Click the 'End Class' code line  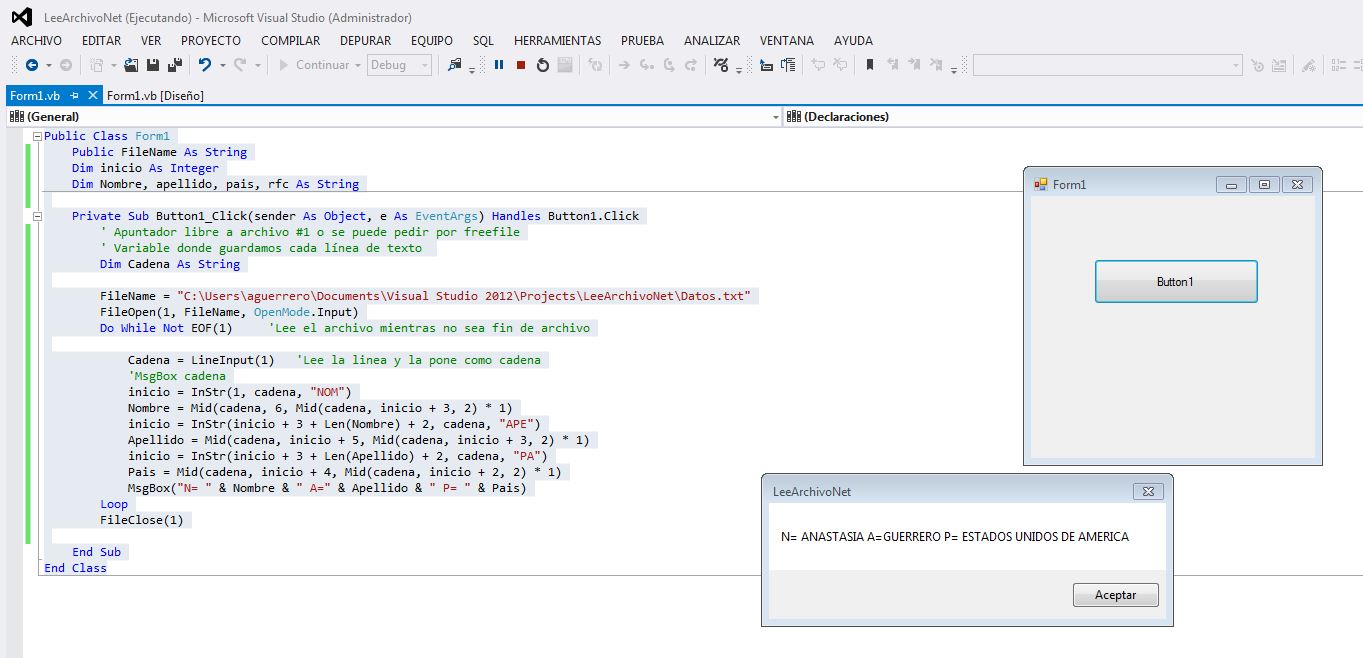pos(75,568)
